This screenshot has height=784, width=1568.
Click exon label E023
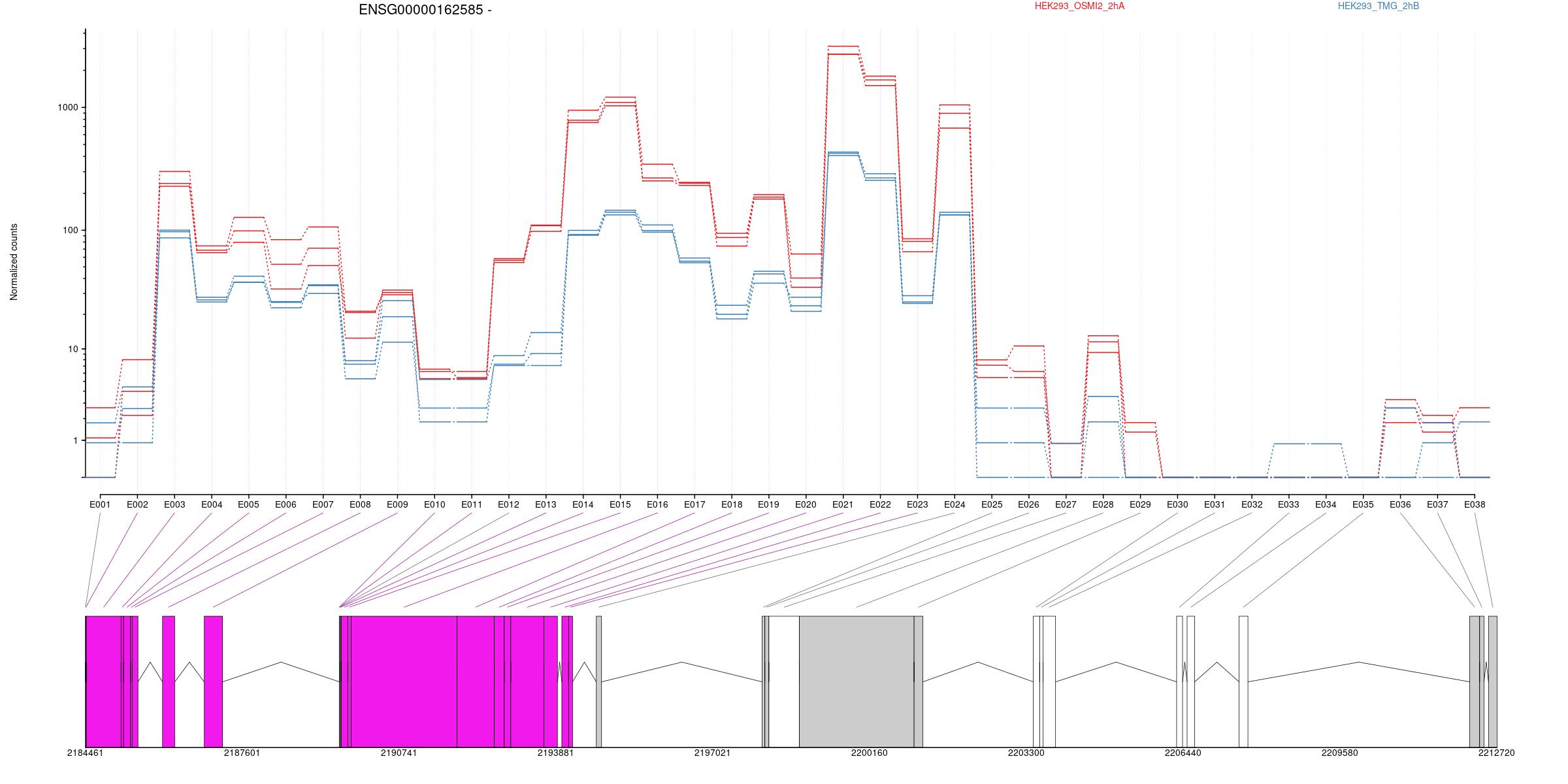click(x=917, y=504)
